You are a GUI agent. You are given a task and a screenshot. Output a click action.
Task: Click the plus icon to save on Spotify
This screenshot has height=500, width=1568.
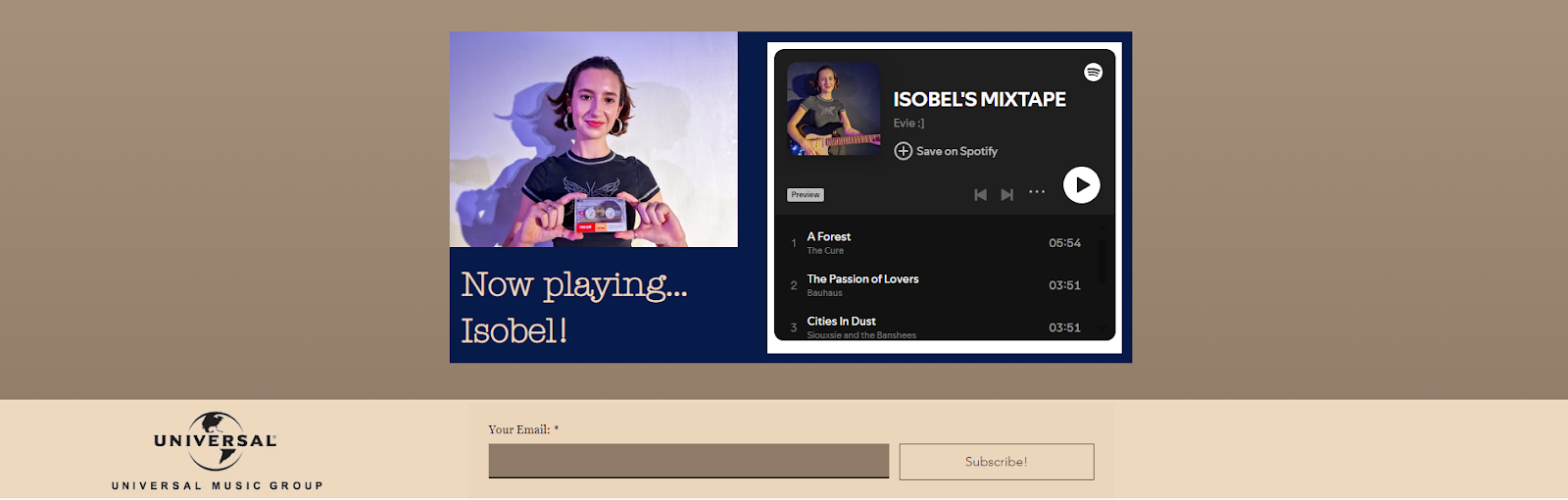(904, 151)
